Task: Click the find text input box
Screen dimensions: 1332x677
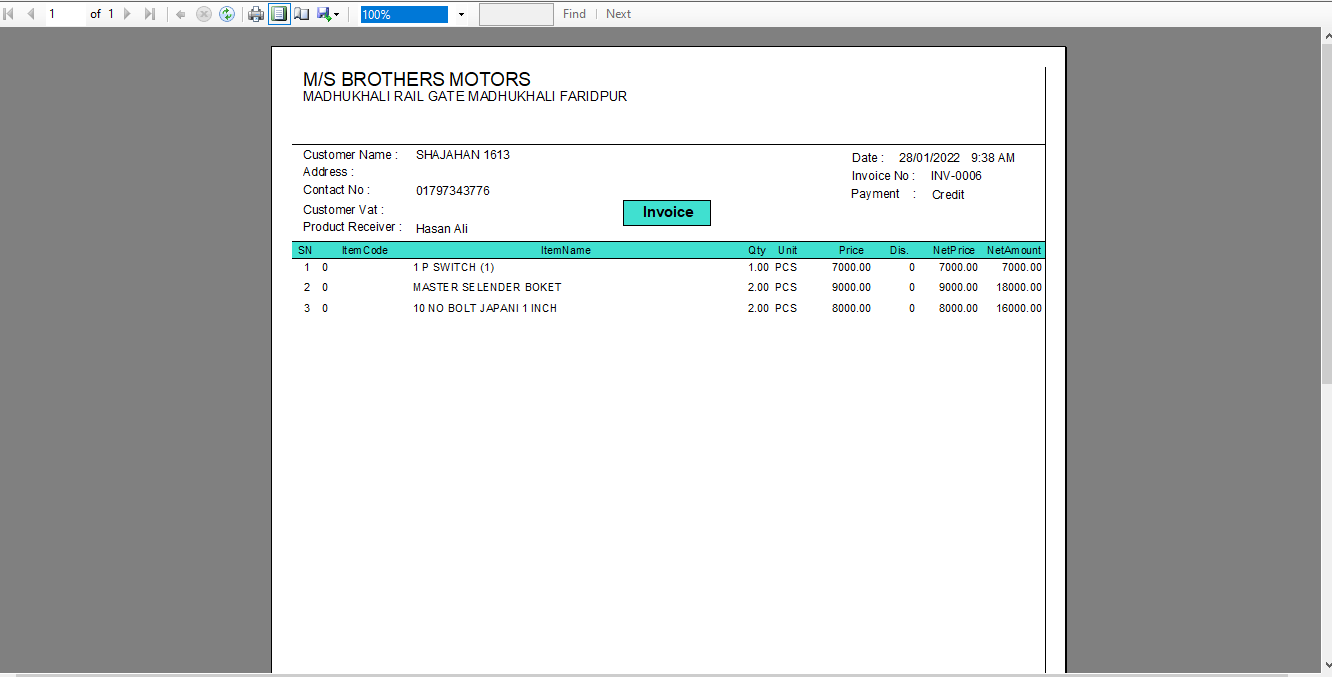Action: click(x=516, y=14)
